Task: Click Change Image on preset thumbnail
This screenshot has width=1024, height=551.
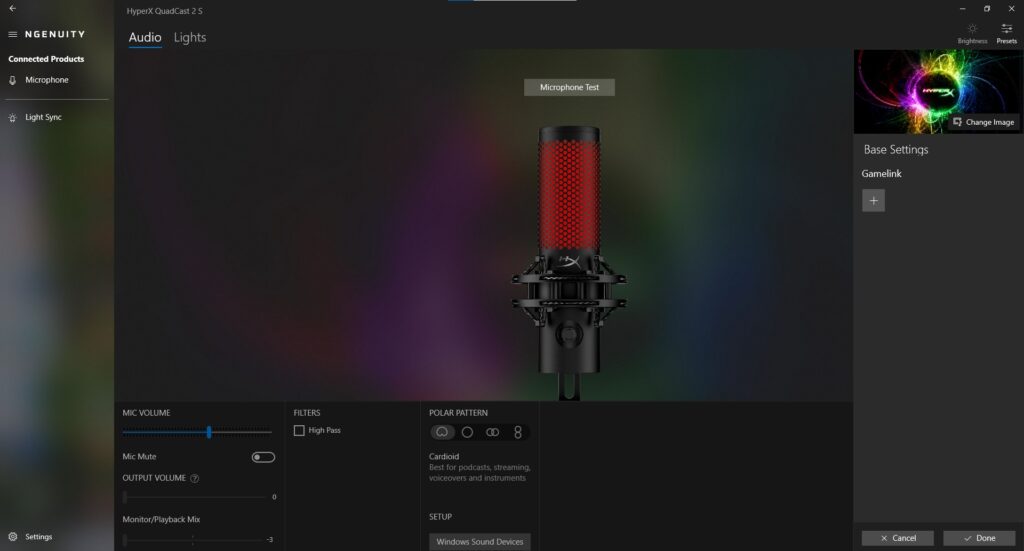Action: [984, 122]
